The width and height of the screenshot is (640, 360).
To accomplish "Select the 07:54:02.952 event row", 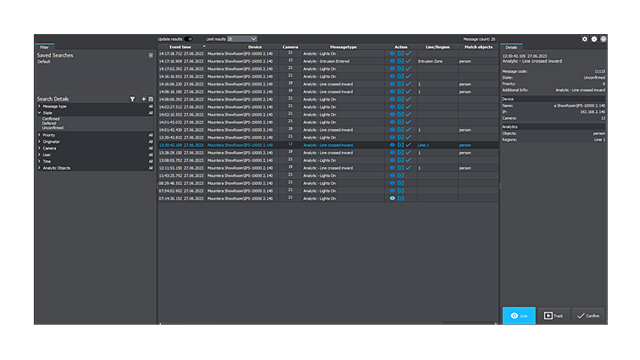I will click(328, 191).
